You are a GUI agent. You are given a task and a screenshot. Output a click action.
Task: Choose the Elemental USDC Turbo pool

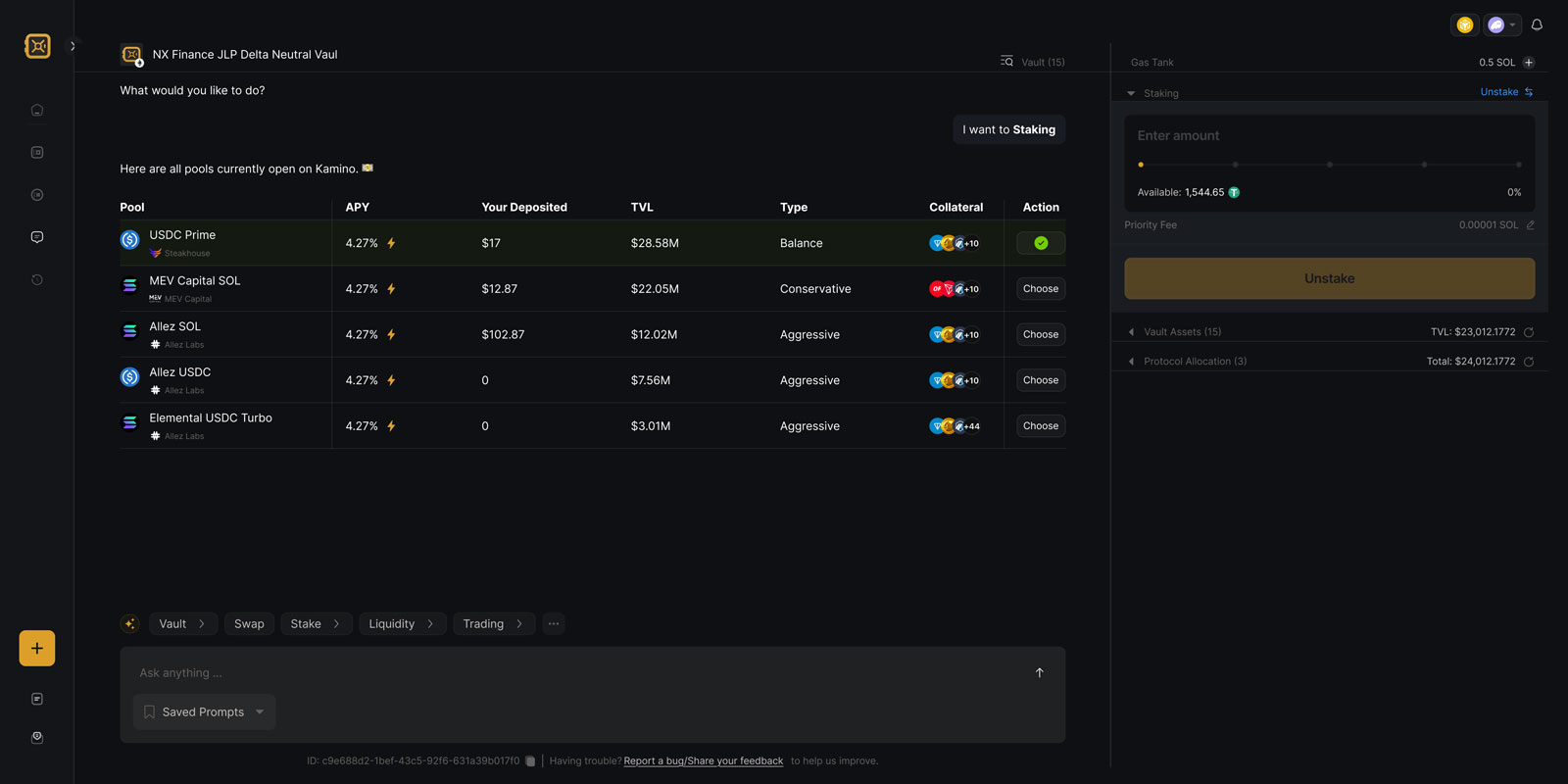(1041, 426)
